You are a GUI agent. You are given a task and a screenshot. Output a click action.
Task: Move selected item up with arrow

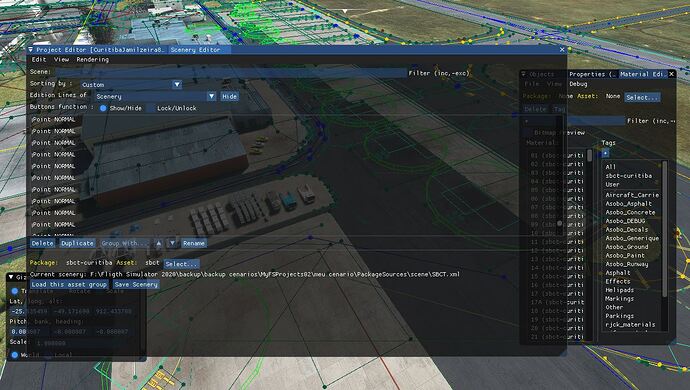(158, 243)
